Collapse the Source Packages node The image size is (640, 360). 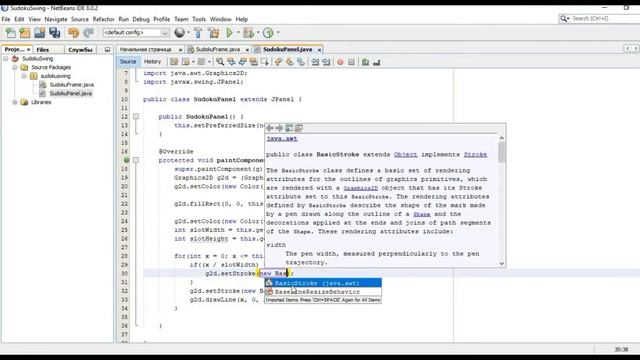click(15, 67)
